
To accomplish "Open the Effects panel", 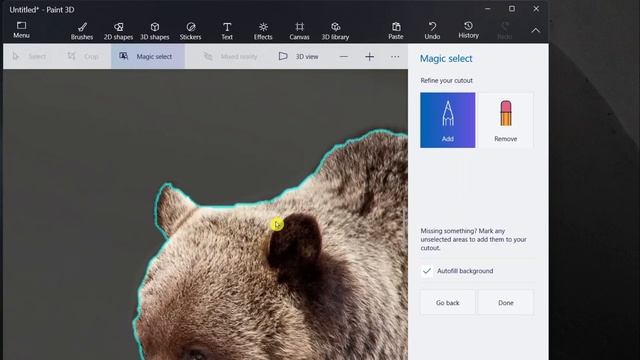I will [x=263, y=31].
